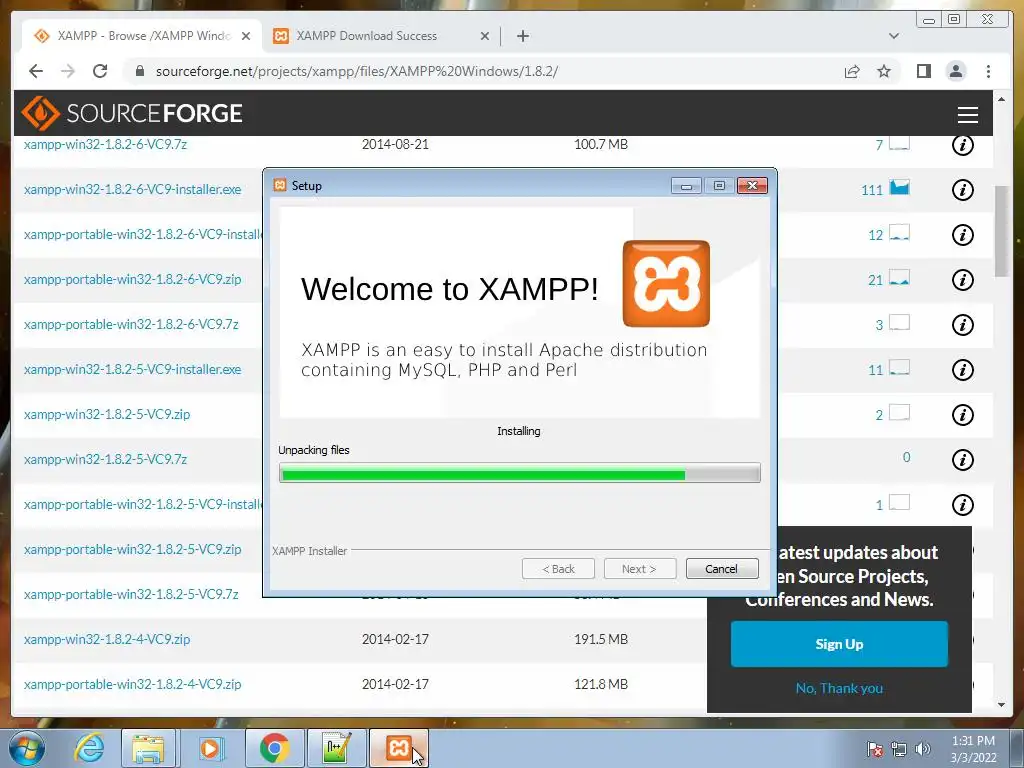Open xampp-win32-1.8.2-5-VC9.zip link
The height and width of the screenshot is (768, 1024).
point(107,414)
